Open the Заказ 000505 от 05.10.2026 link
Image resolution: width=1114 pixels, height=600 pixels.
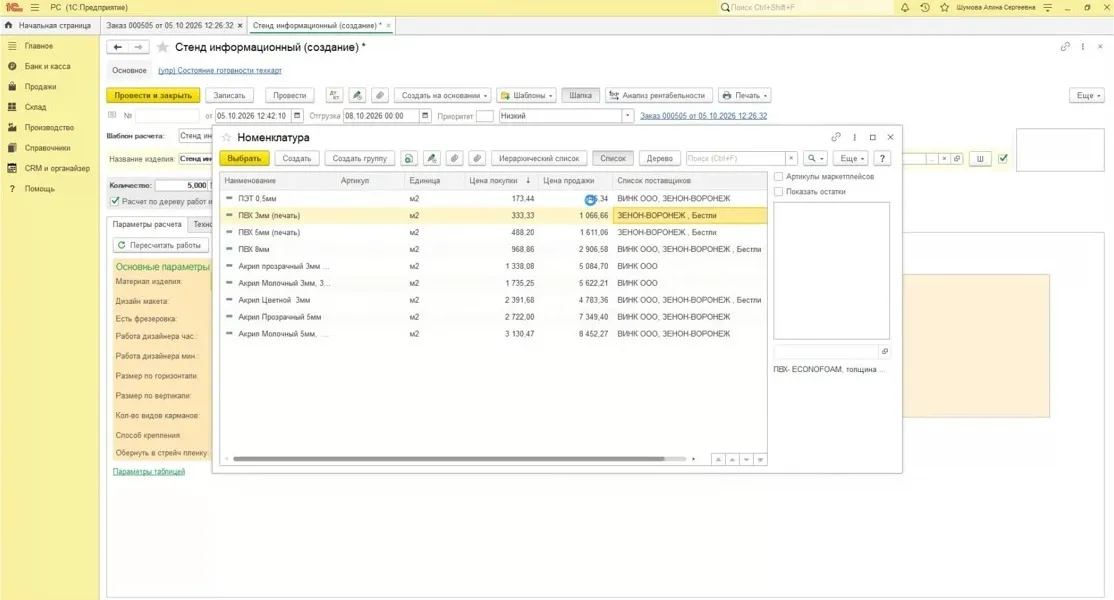[x=703, y=116]
